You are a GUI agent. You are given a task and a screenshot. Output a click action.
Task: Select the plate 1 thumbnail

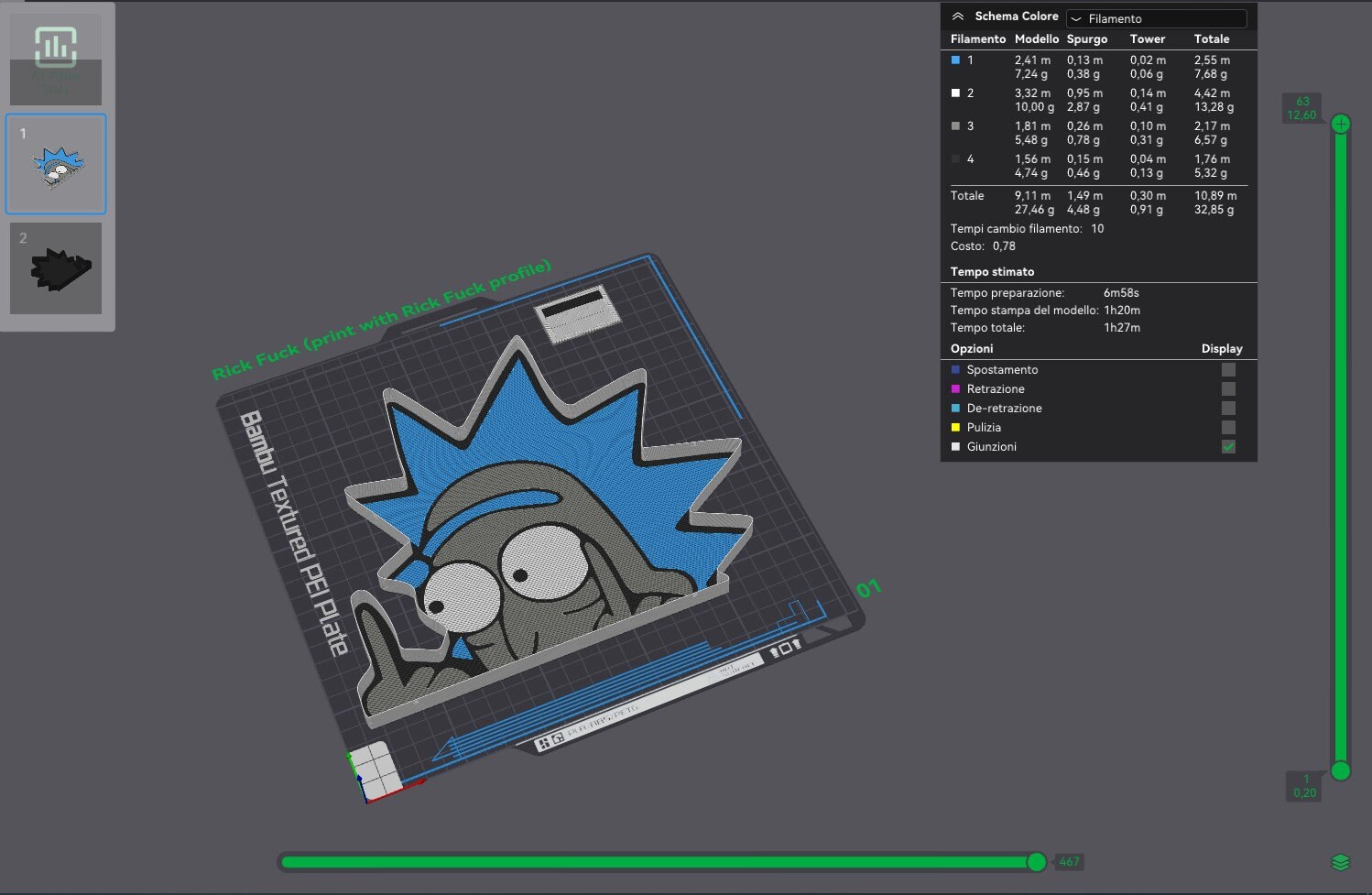pos(56,163)
